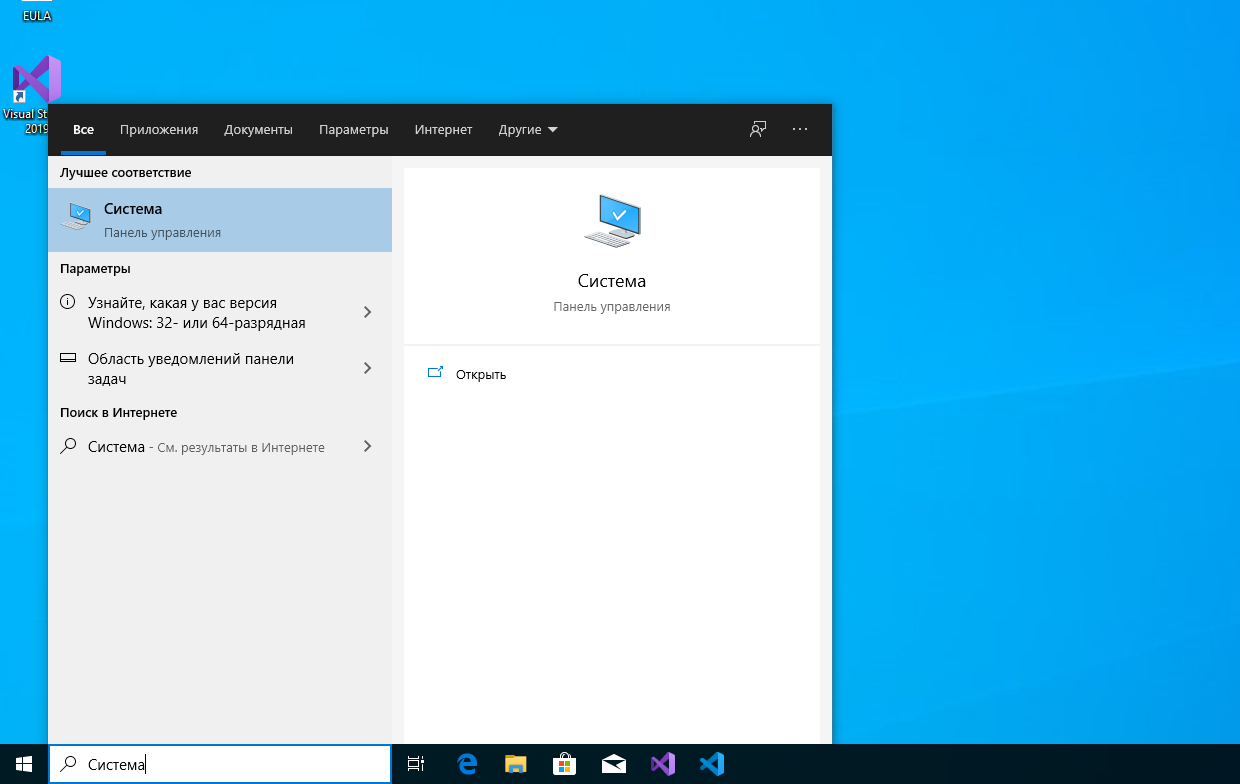Expand the Область уведомлений панели задач result

click(367, 368)
